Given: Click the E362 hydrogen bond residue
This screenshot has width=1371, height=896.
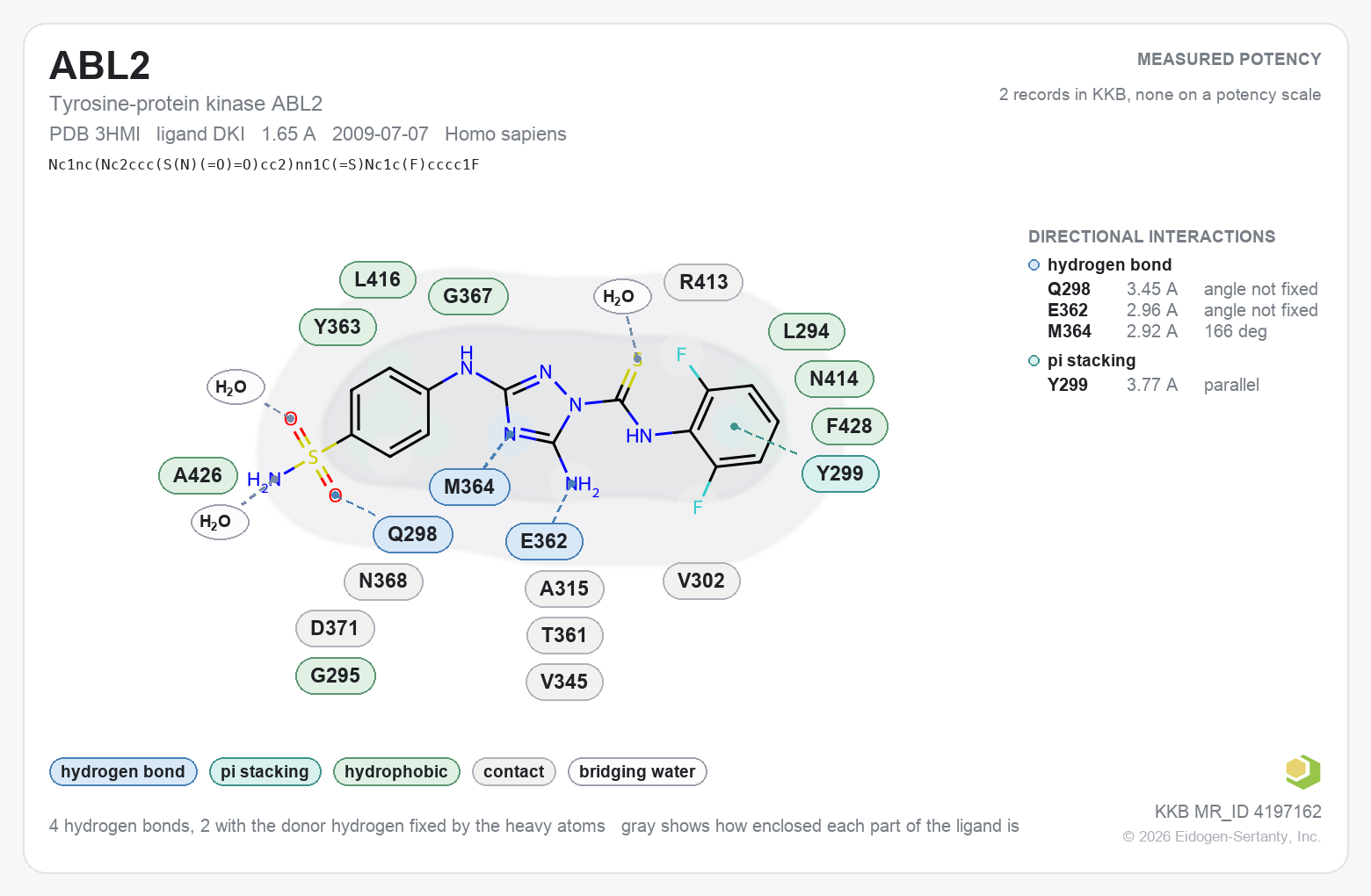Looking at the screenshot, I should pos(545,542).
